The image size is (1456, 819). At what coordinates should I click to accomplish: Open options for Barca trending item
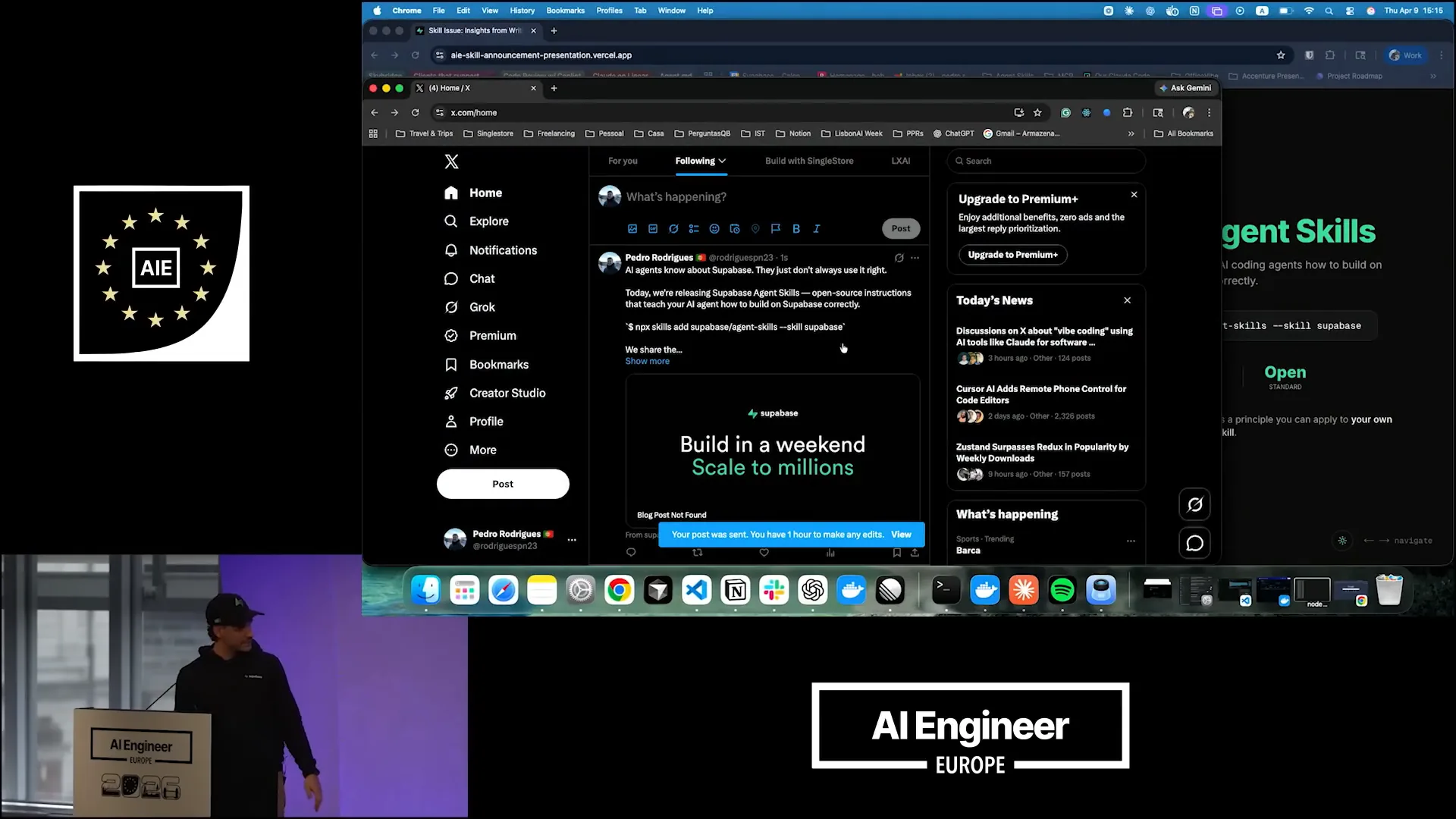tap(1131, 541)
